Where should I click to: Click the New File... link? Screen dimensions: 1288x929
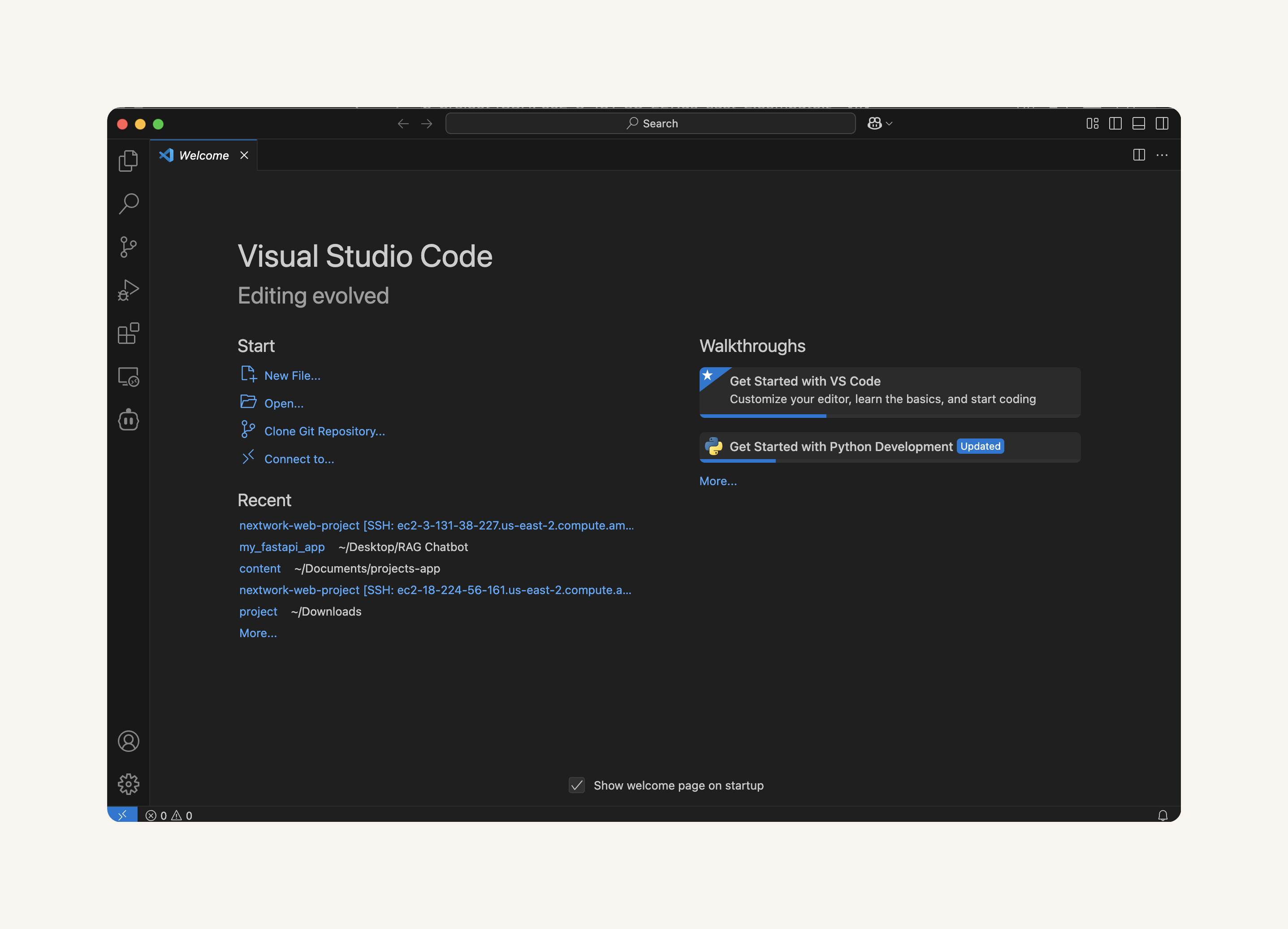coord(292,376)
